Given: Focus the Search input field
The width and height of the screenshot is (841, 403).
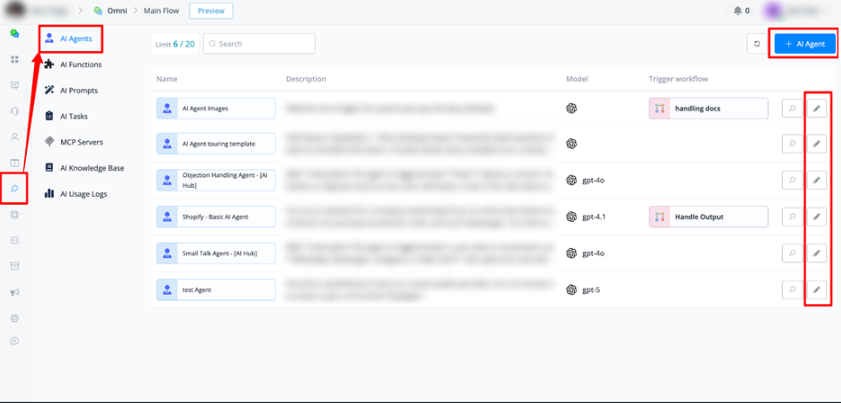Looking at the screenshot, I should [x=263, y=44].
